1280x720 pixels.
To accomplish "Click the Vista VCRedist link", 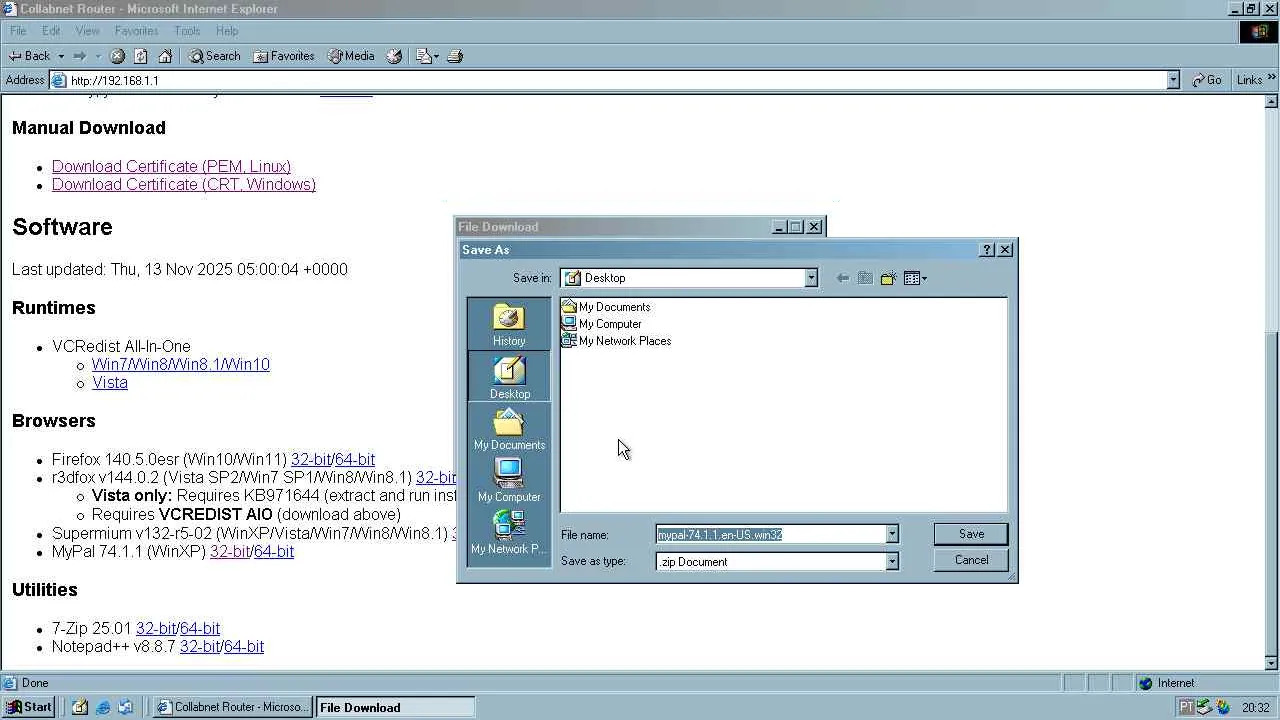I will point(110,382).
